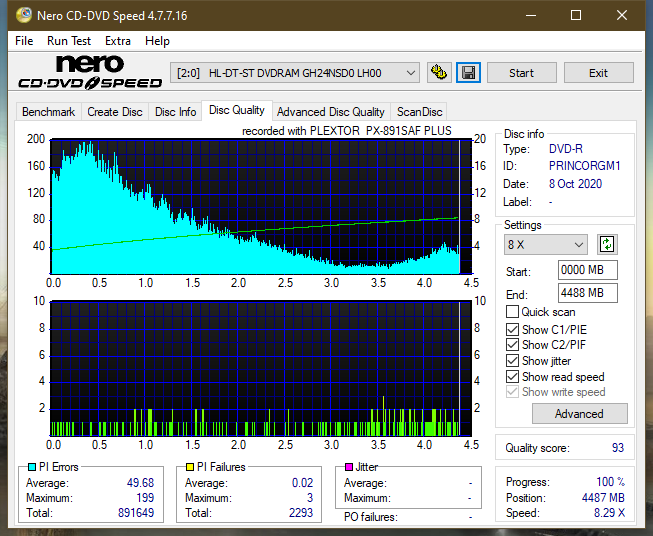
Task: Click the Nero app icon in title bar
Action: pos(24,15)
